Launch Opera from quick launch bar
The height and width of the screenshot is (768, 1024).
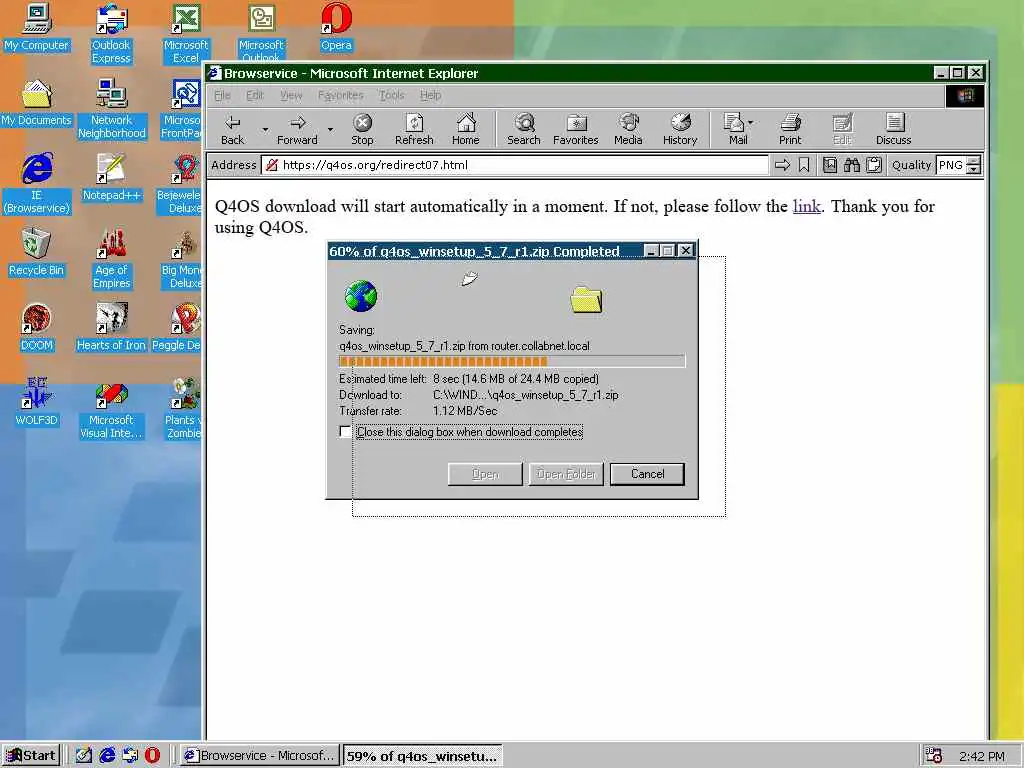pos(152,755)
